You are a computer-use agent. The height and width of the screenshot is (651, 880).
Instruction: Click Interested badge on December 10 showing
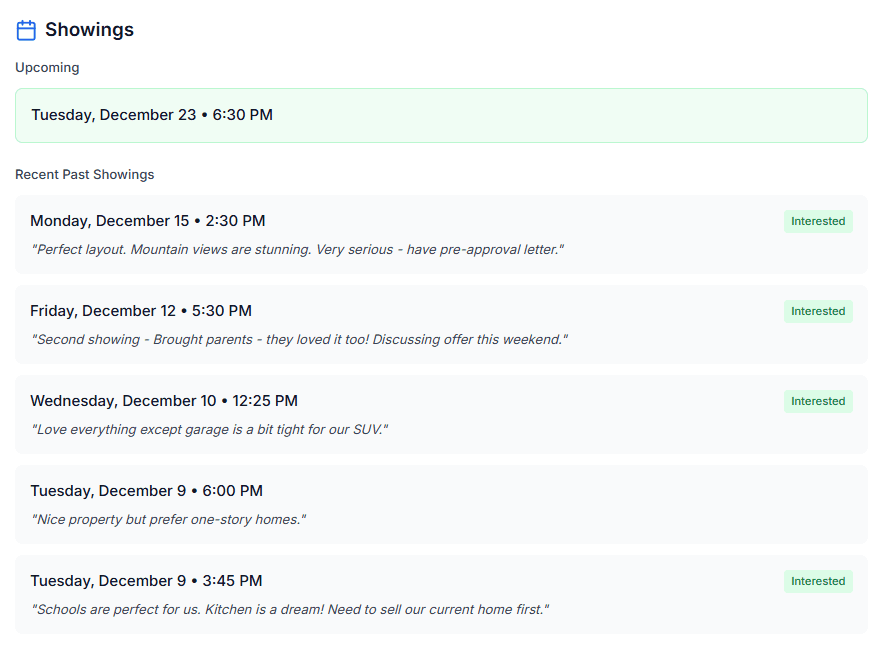click(817, 401)
